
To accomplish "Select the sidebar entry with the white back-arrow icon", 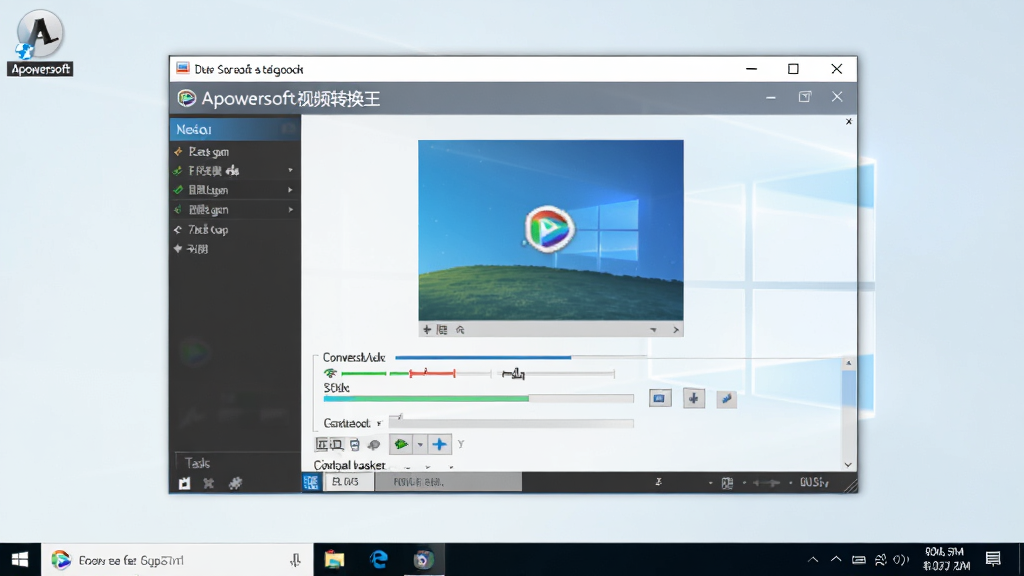I will (x=235, y=230).
